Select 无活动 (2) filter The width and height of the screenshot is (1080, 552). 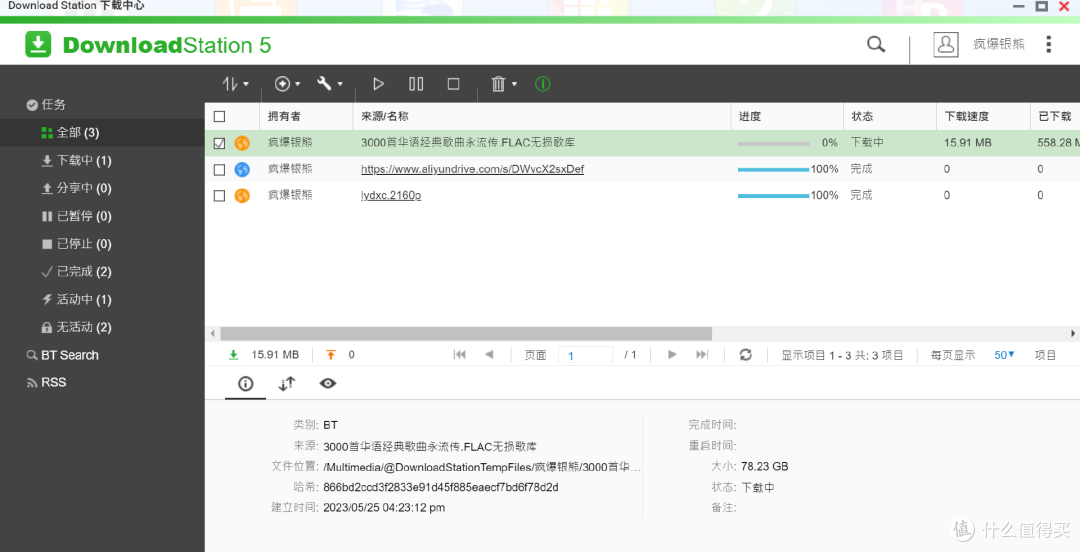point(76,327)
